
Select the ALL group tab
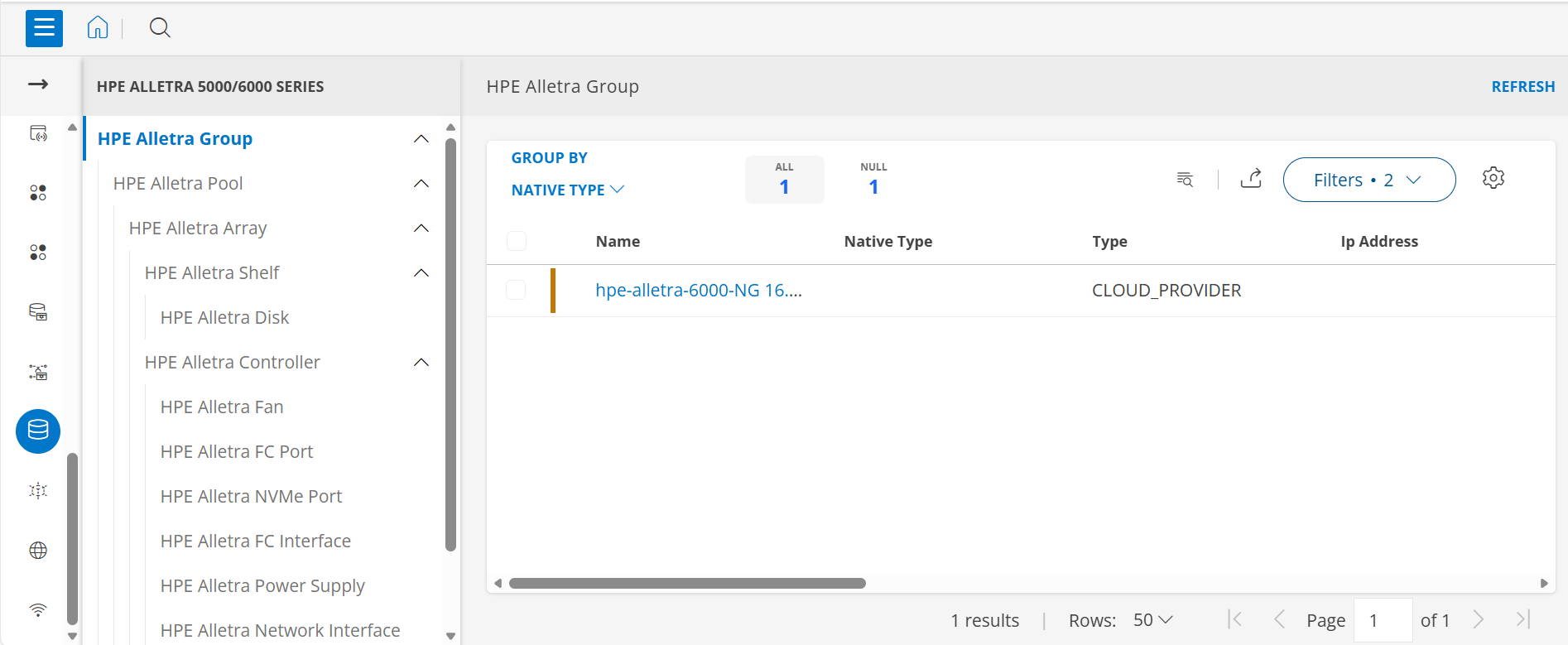click(784, 180)
